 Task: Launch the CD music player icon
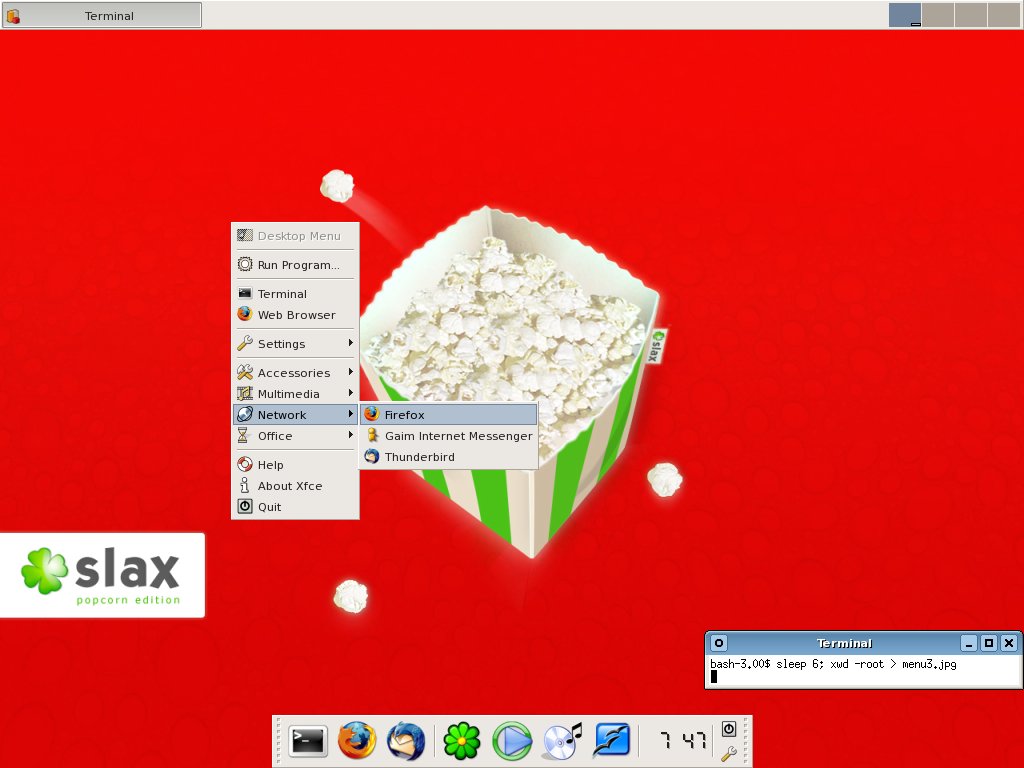click(x=562, y=741)
